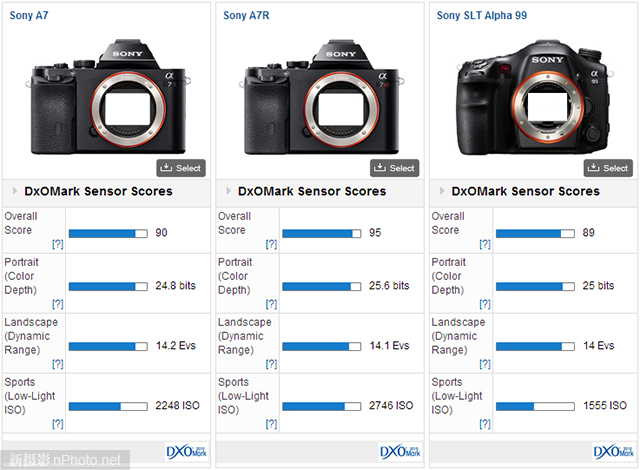Click the DxOMark logo under the Sony A7R card

400,452
